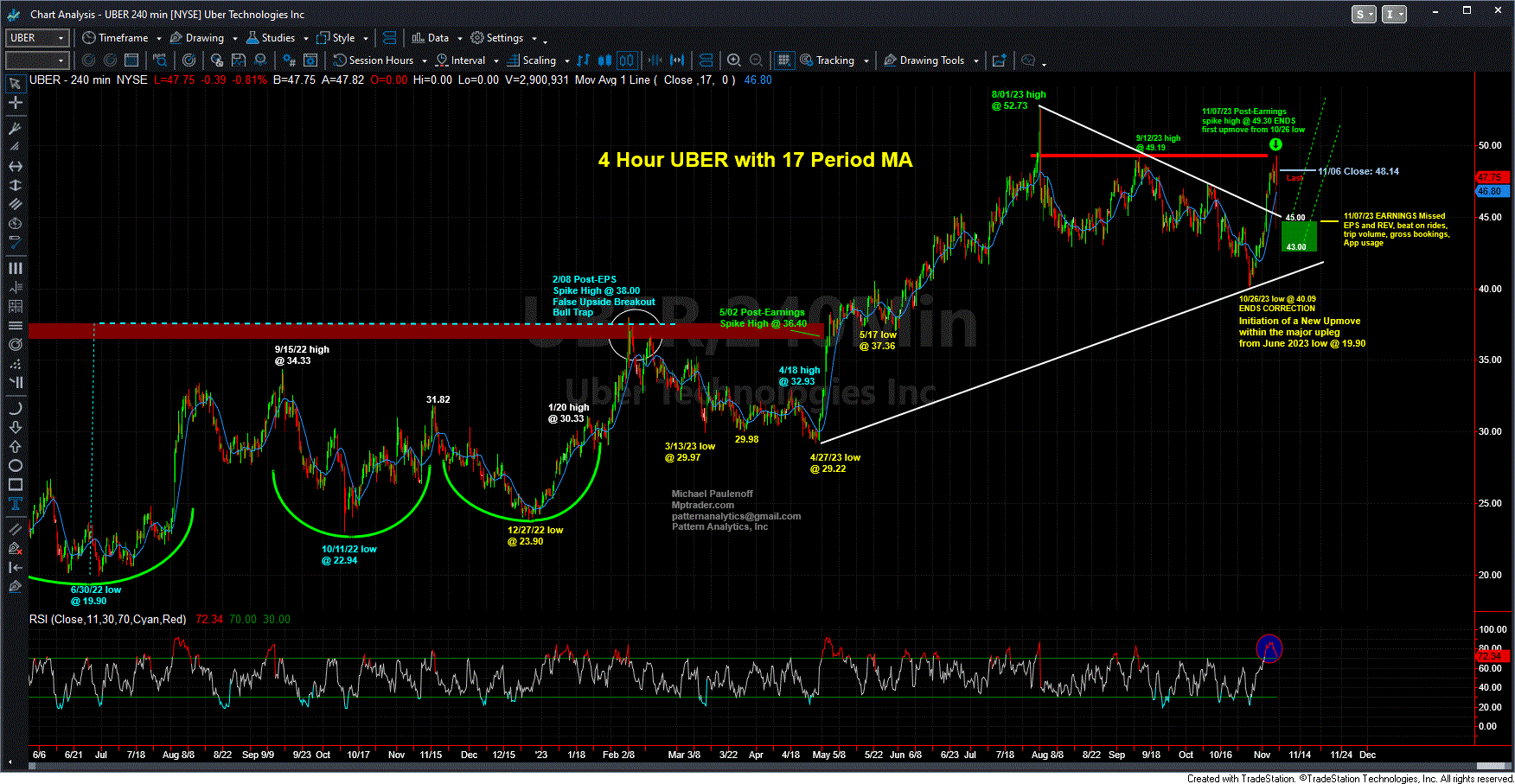Screen dimensions: 1515x784
Task: Select the horizontal lines drawing tool
Action: coord(15,325)
